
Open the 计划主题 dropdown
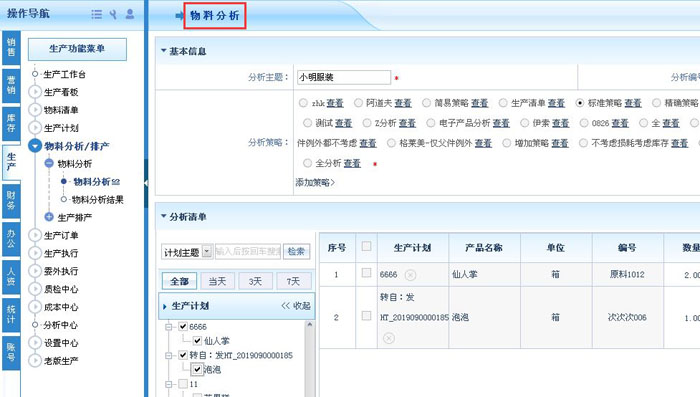coord(207,252)
